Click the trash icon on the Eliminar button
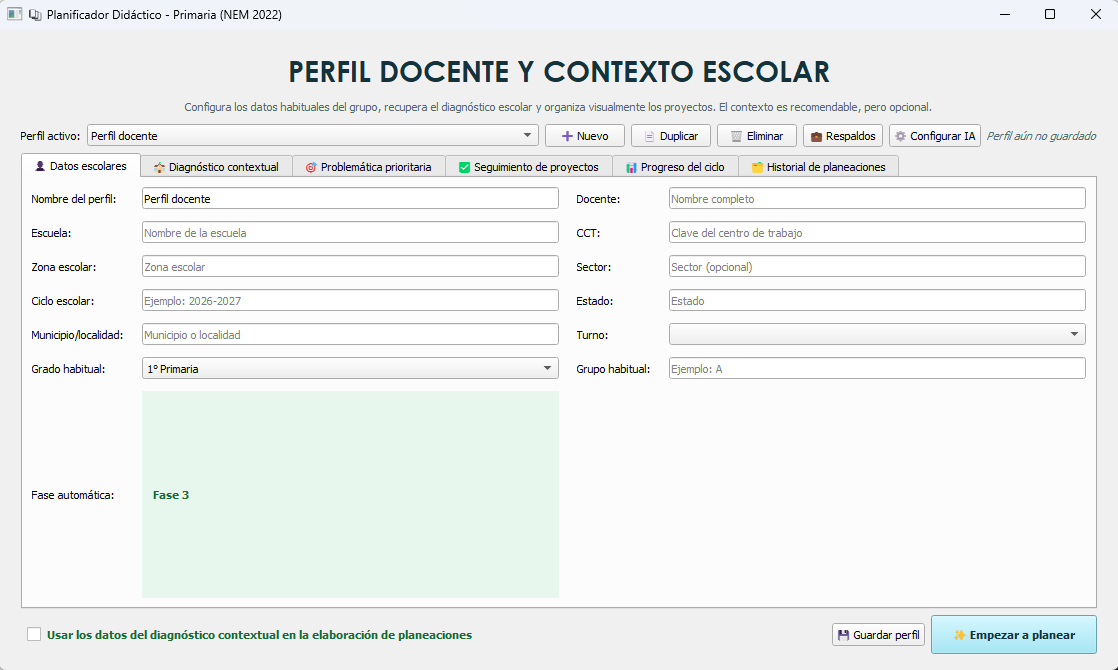This screenshot has height=670, width=1118. 737,136
